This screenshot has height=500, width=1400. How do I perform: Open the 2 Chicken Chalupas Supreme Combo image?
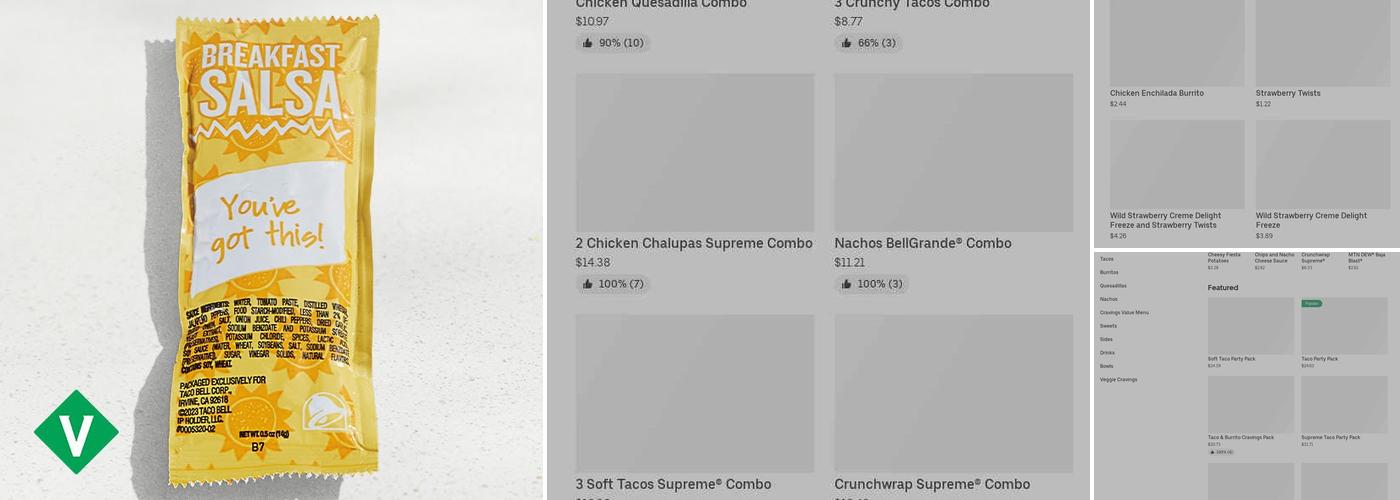pos(695,152)
